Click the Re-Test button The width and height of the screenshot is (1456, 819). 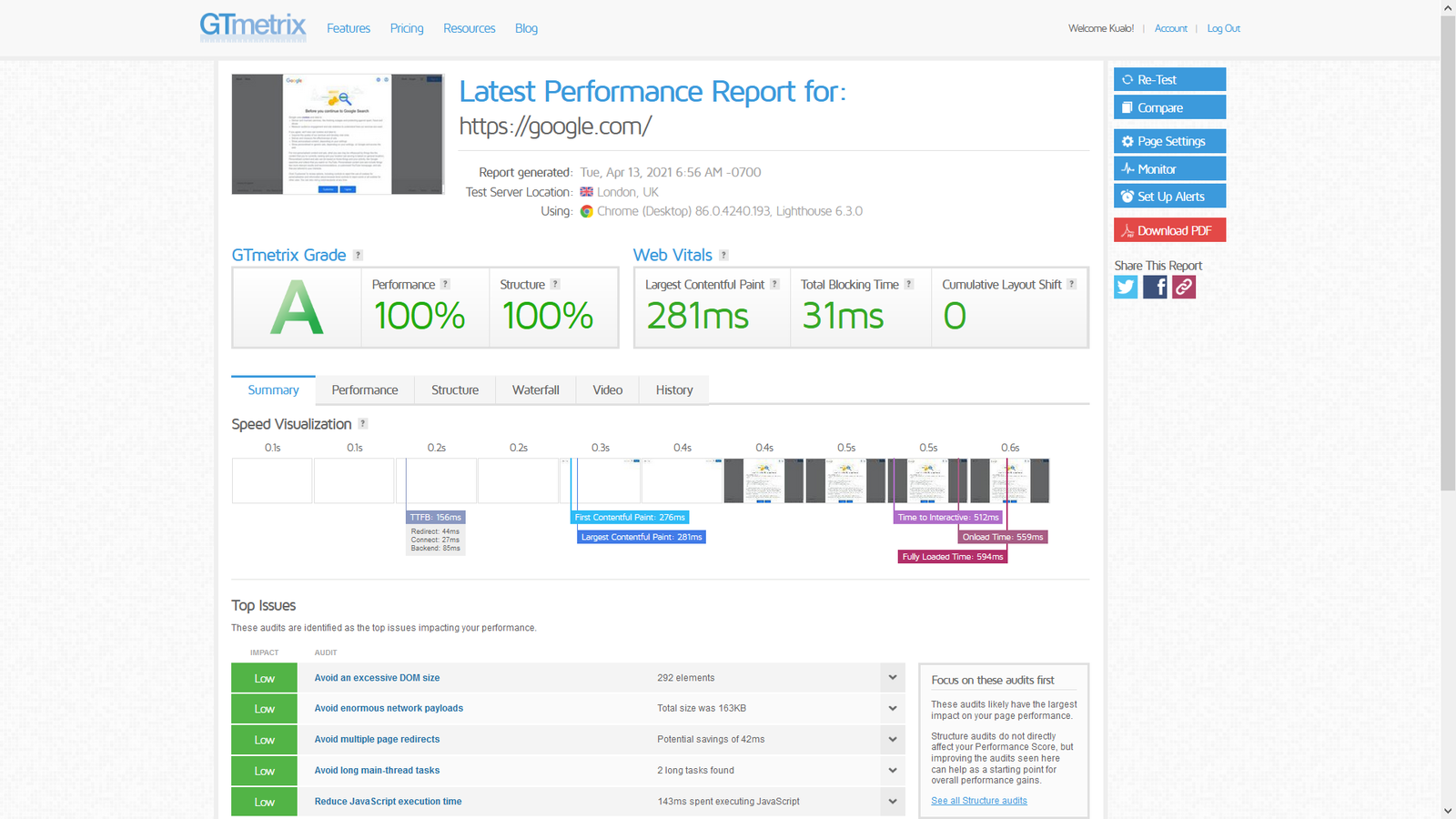pos(1169,79)
